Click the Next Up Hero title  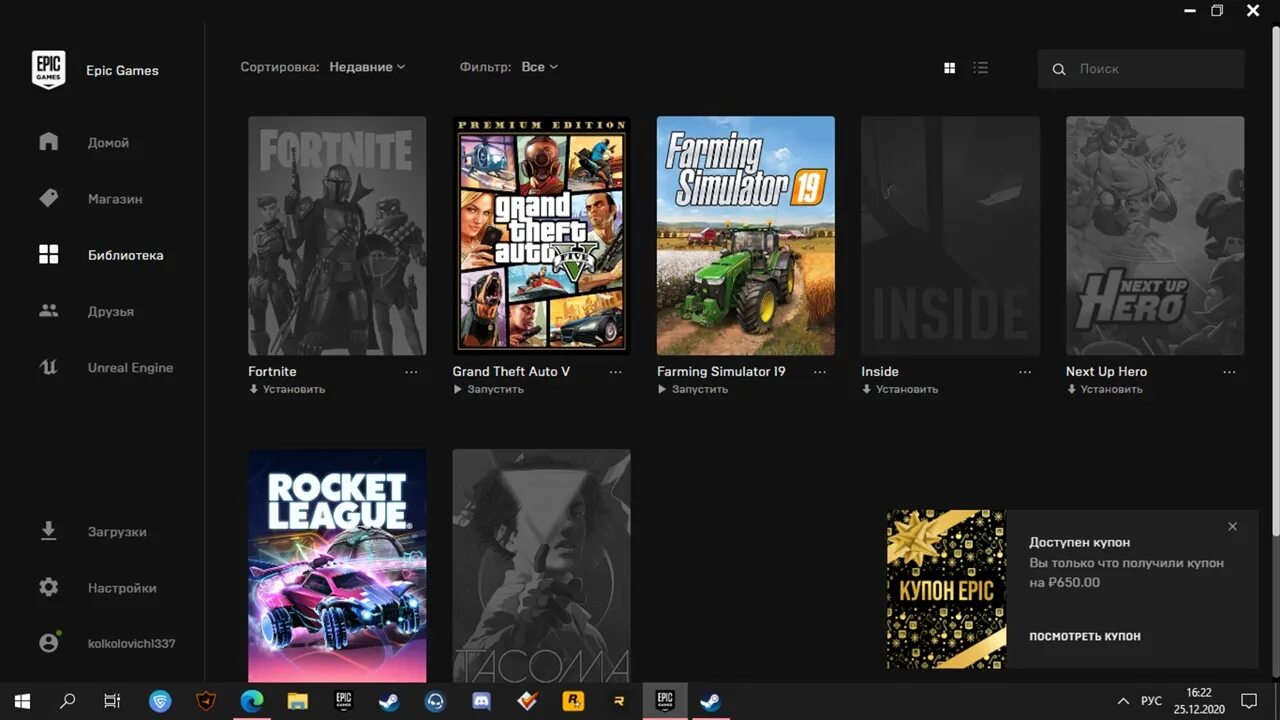coord(1106,371)
